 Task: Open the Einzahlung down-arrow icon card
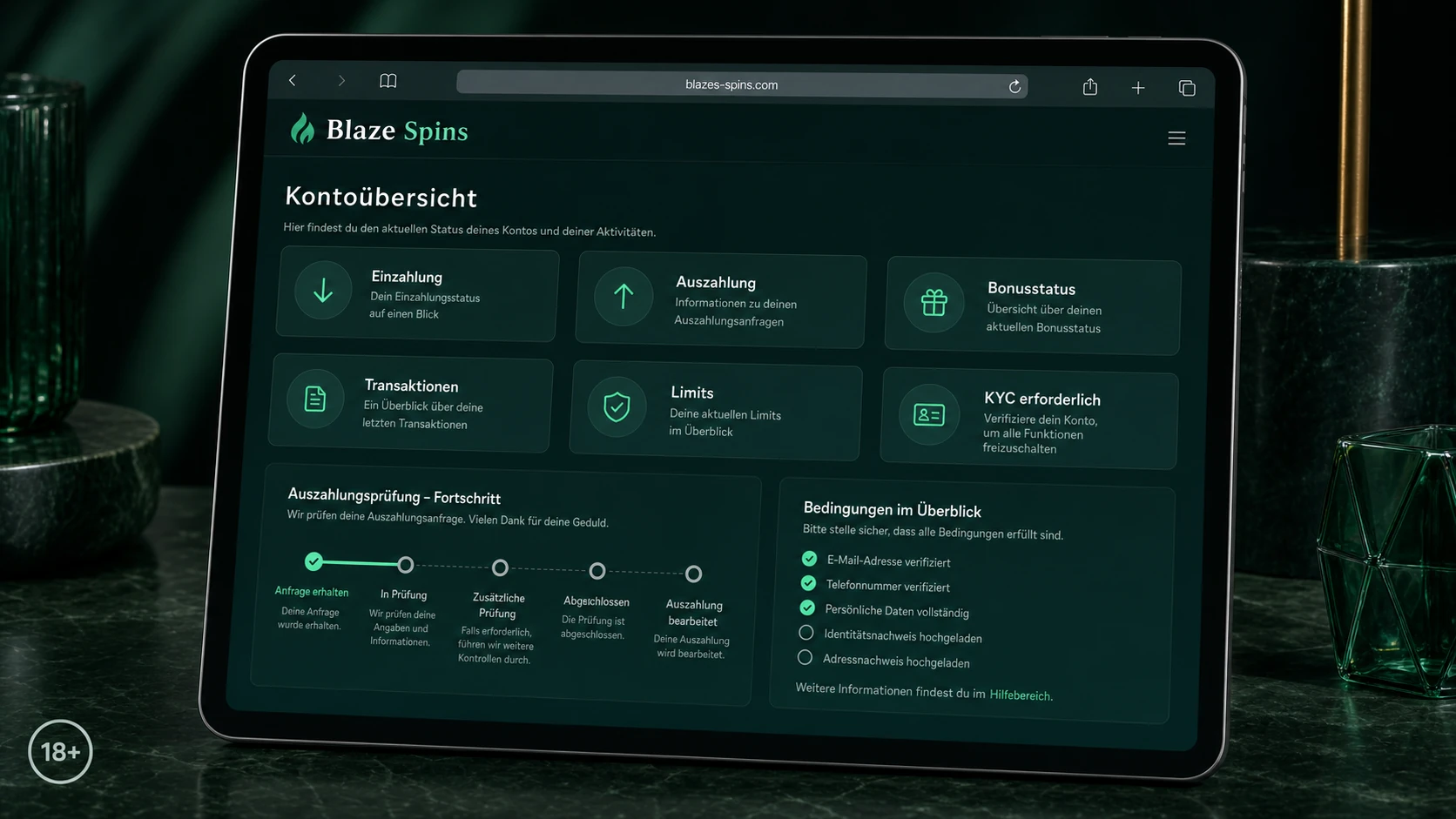pyautogui.click(x=323, y=291)
